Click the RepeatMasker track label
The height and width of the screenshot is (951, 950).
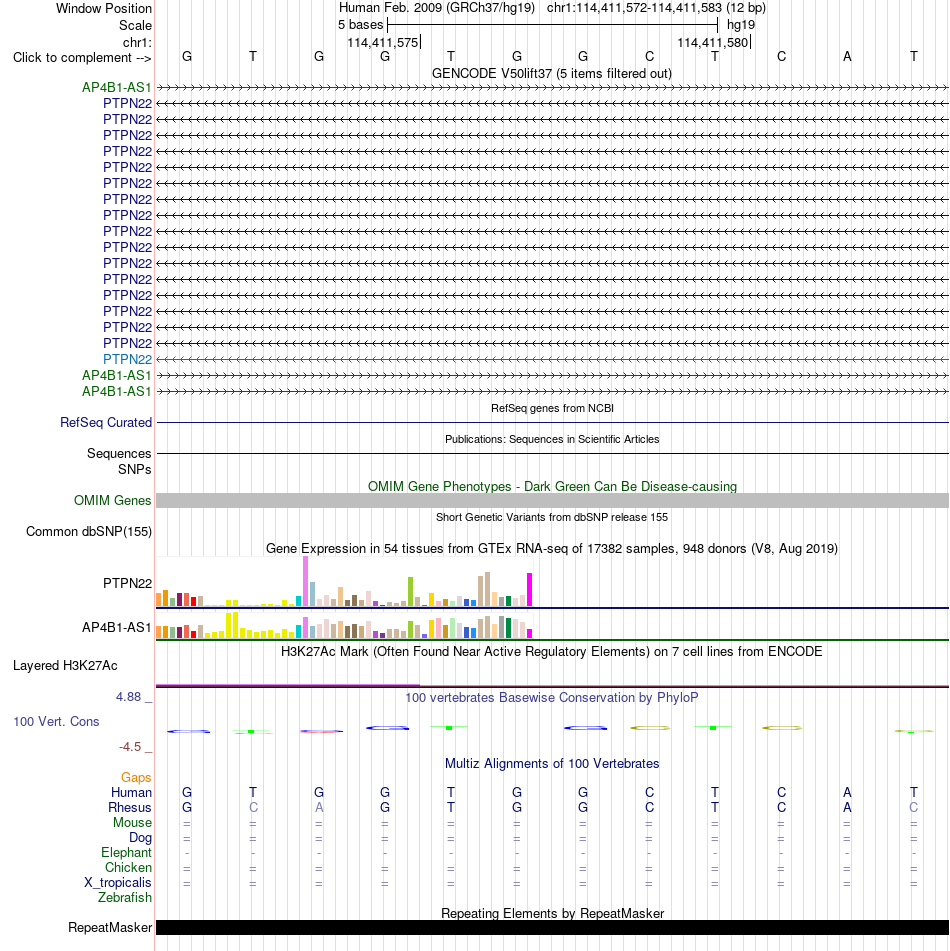click(x=110, y=928)
